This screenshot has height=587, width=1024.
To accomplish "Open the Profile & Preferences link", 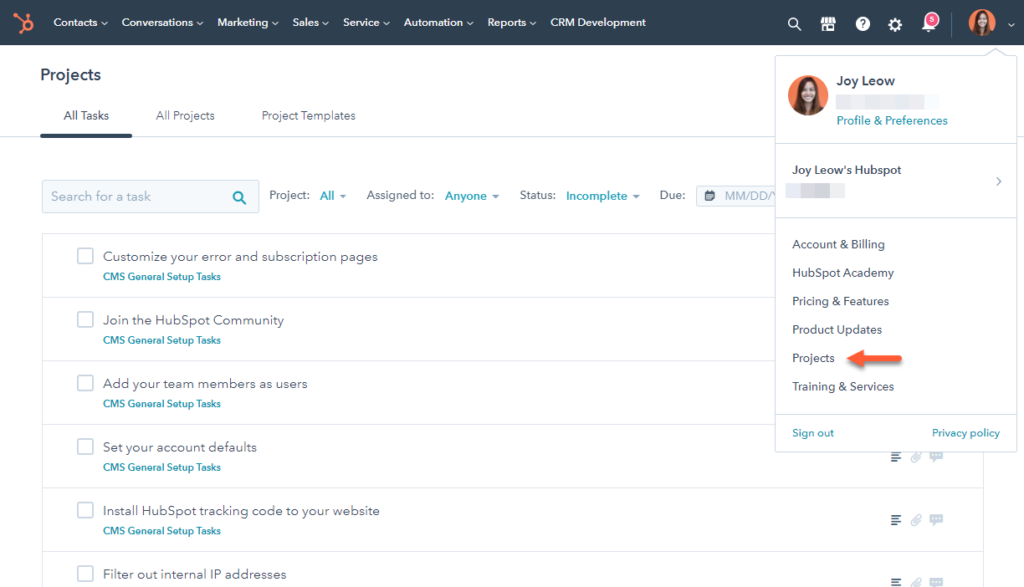I will pyautogui.click(x=892, y=121).
